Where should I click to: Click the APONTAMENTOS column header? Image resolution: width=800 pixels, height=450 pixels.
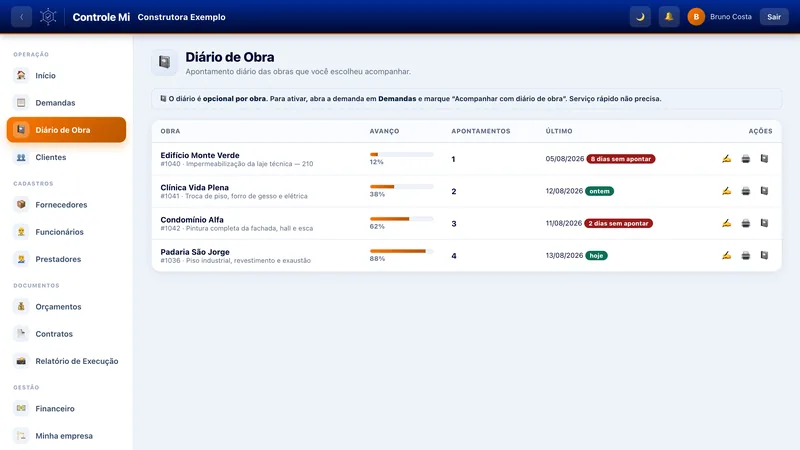pos(481,131)
